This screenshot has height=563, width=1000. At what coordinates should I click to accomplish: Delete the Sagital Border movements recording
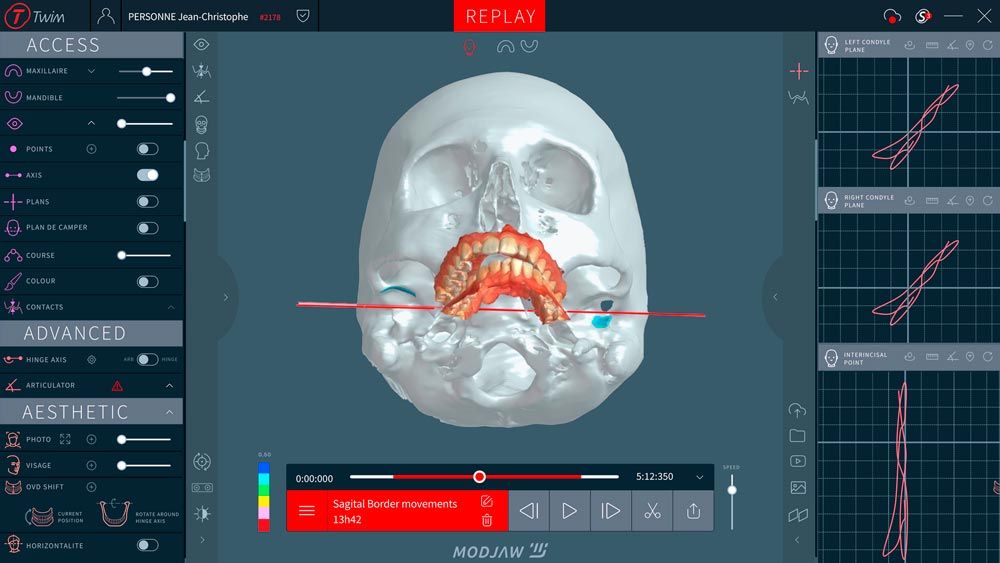coord(487,520)
